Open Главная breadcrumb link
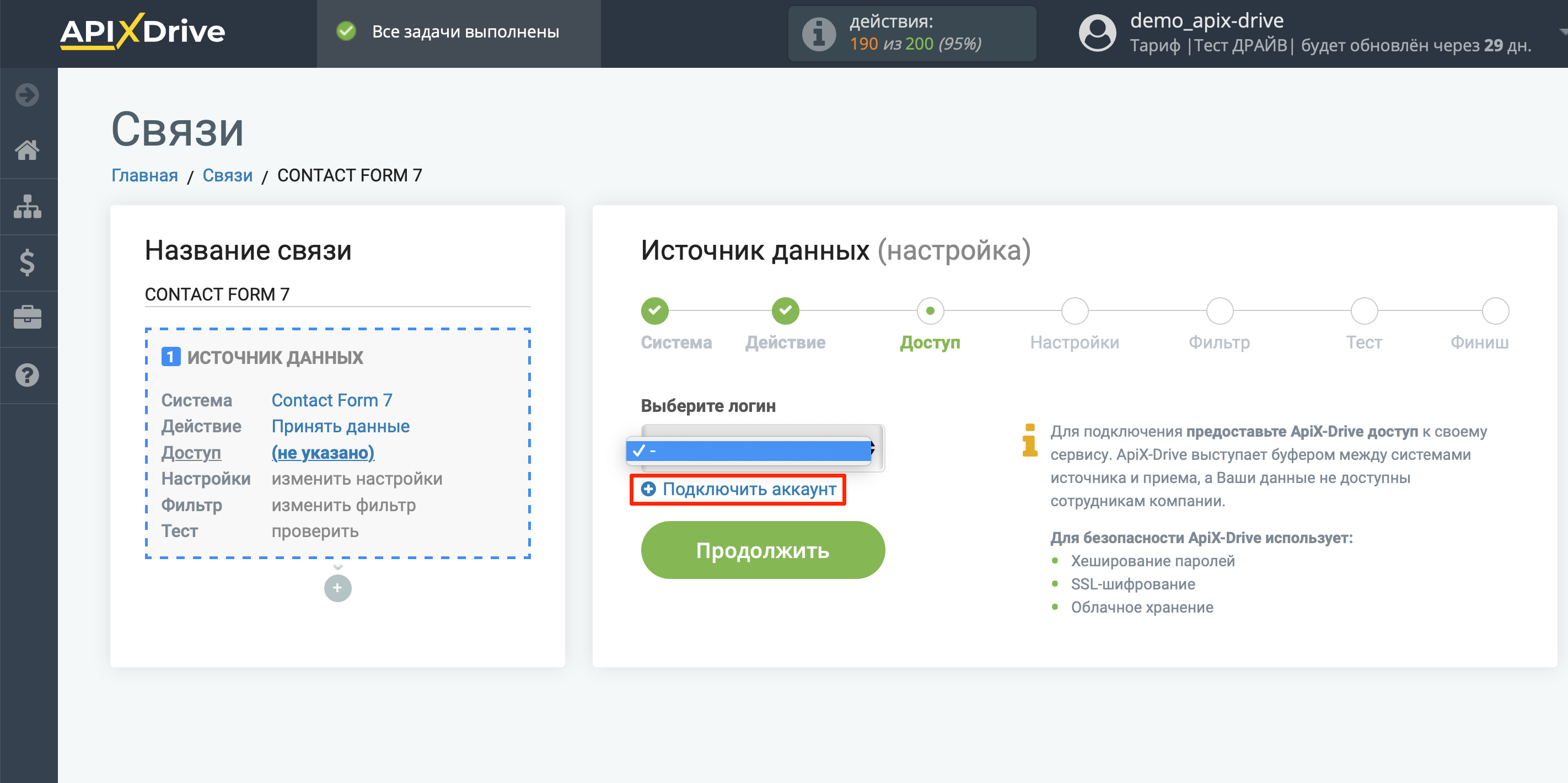 [x=145, y=175]
